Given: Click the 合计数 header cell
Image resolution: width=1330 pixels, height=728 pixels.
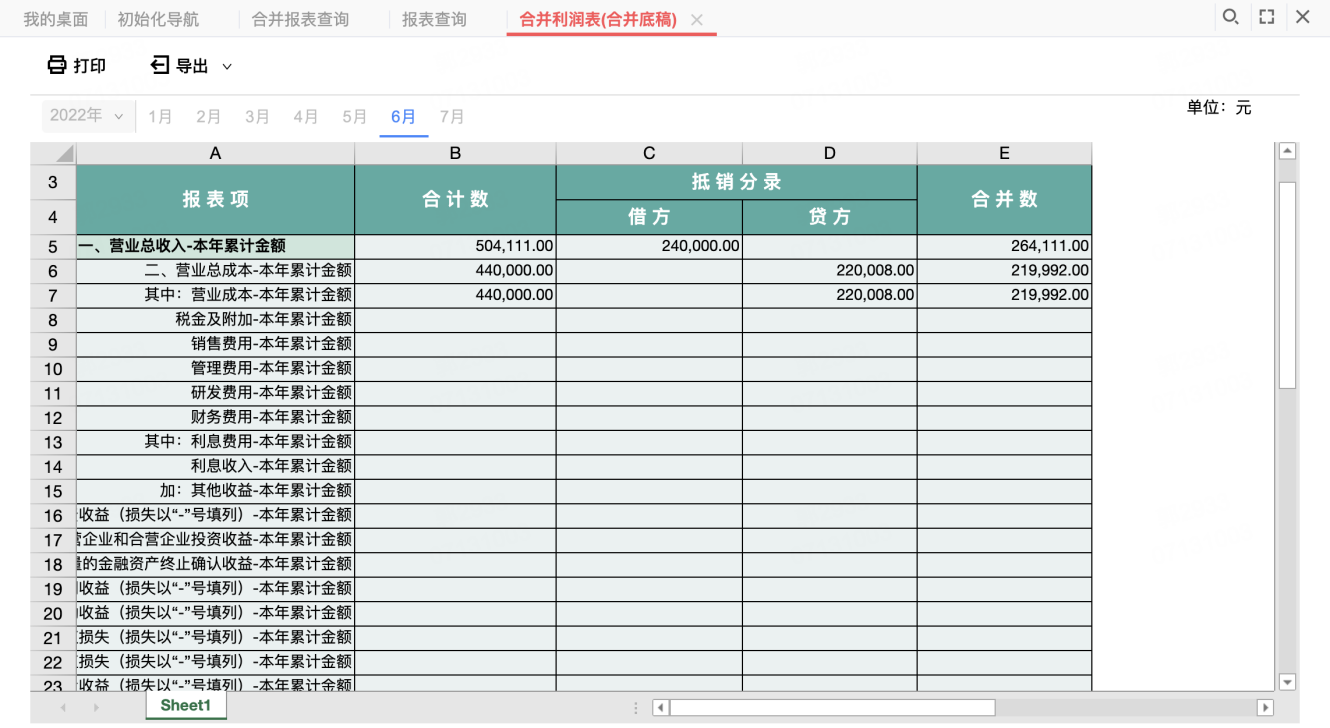Looking at the screenshot, I should [455, 200].
